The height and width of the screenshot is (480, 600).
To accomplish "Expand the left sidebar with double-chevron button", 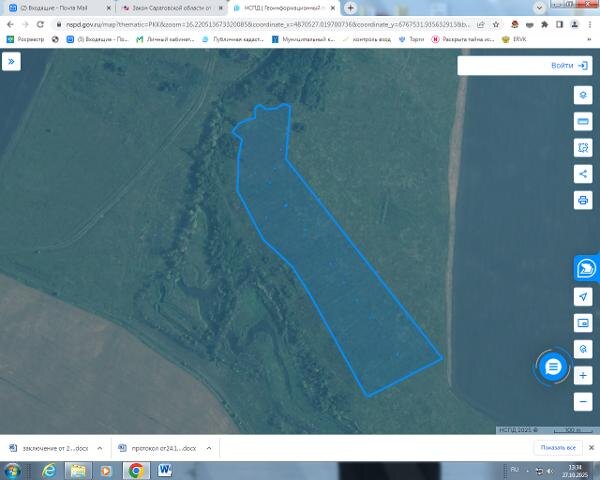I will (11, 61).
